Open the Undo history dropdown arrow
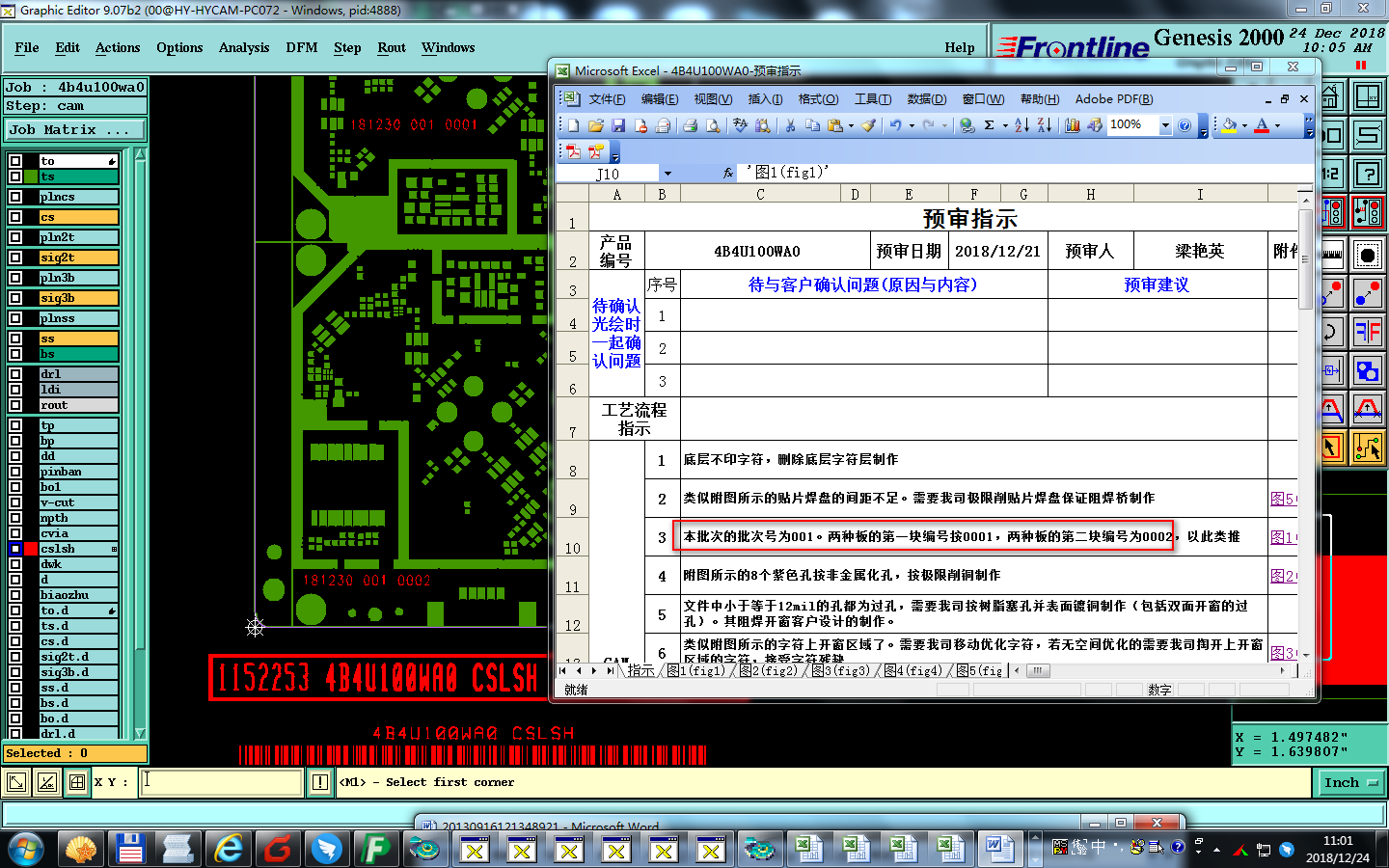1389x868 pixels. (911, 125)
